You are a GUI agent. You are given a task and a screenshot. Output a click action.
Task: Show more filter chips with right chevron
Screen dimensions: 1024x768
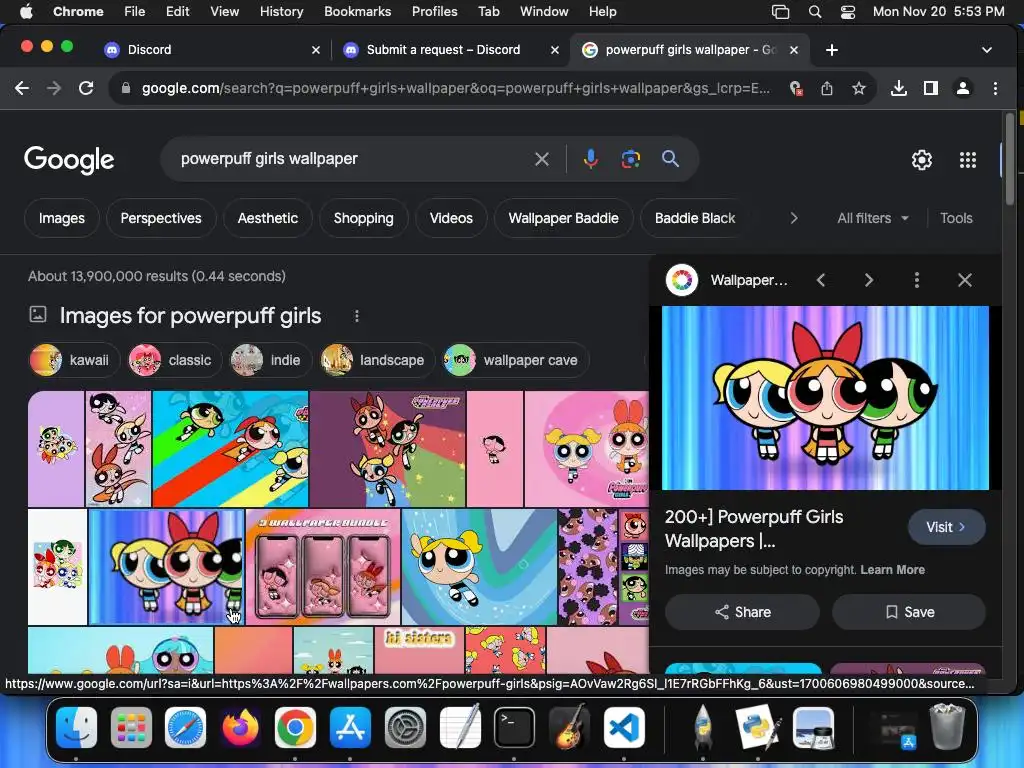pos(793,218)
